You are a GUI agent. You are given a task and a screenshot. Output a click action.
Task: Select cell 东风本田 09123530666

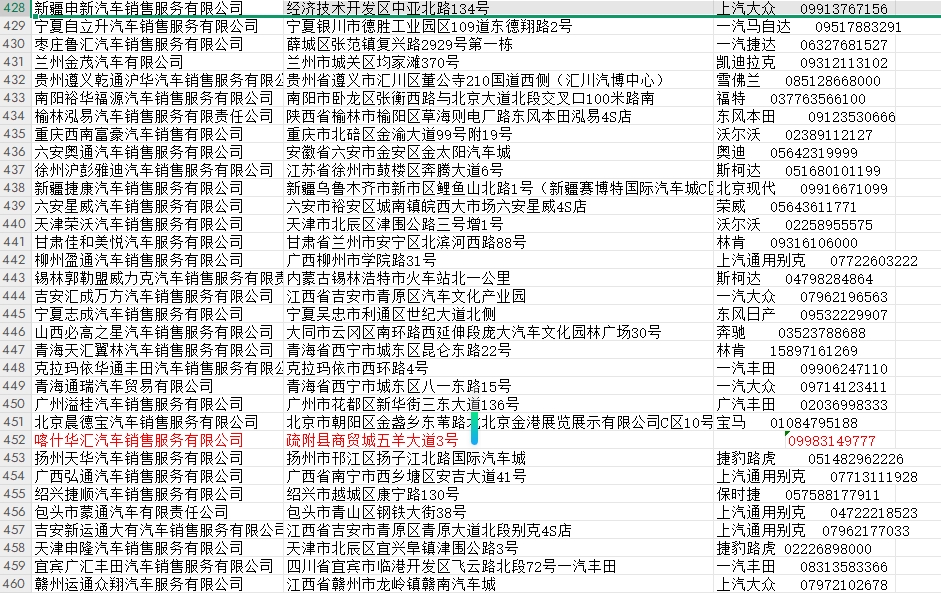[805, 116]
